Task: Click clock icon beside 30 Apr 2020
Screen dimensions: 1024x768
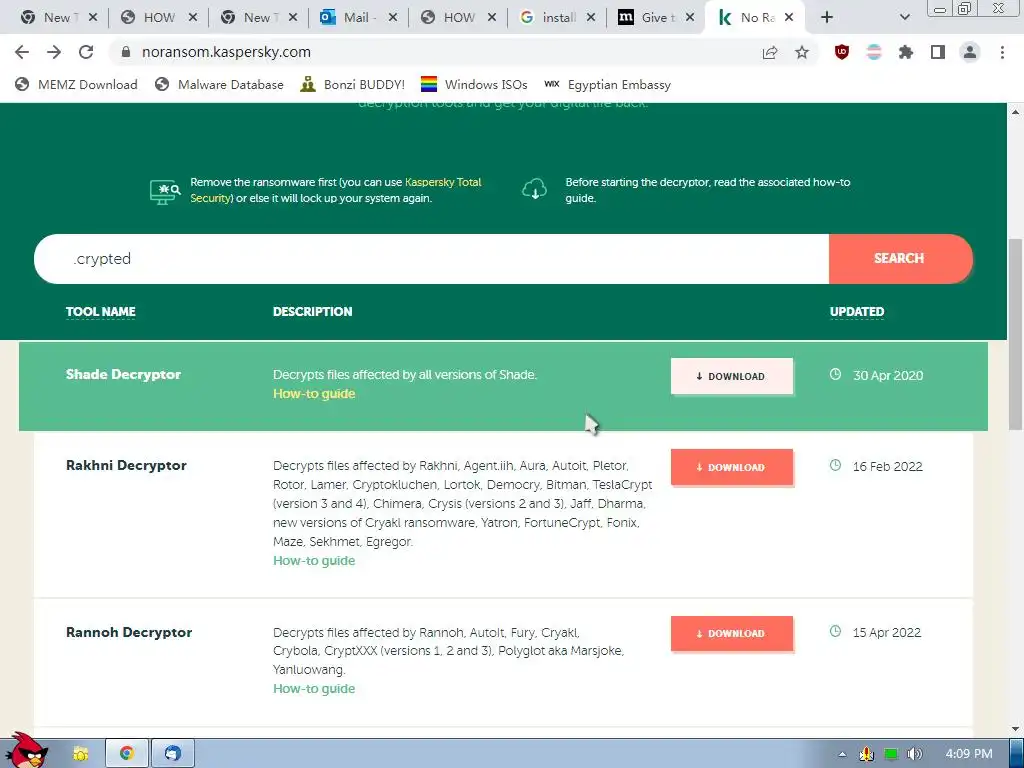Action: [835, 375]
